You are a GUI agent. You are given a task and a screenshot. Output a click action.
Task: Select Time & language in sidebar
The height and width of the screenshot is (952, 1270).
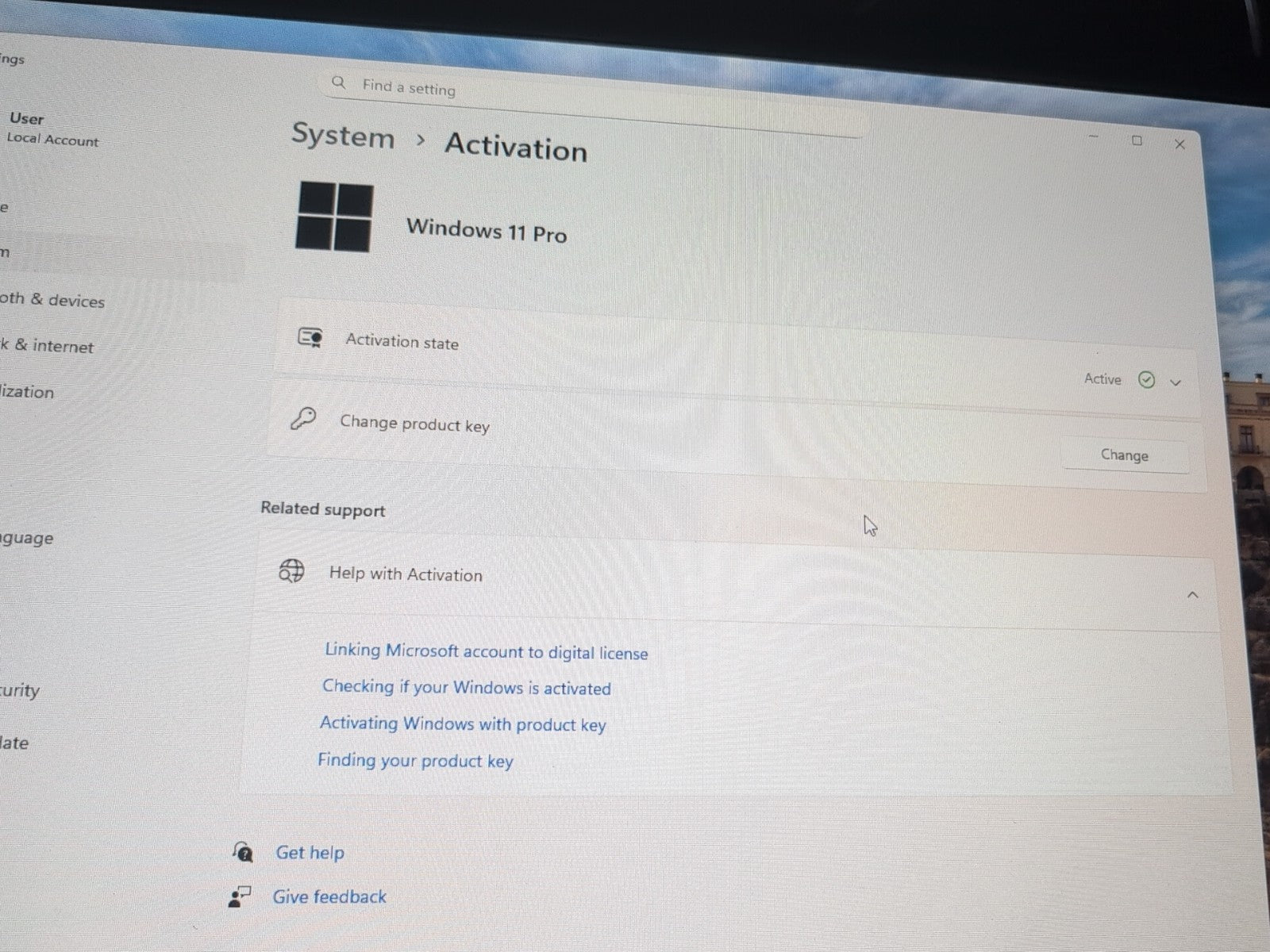(27, 539)
